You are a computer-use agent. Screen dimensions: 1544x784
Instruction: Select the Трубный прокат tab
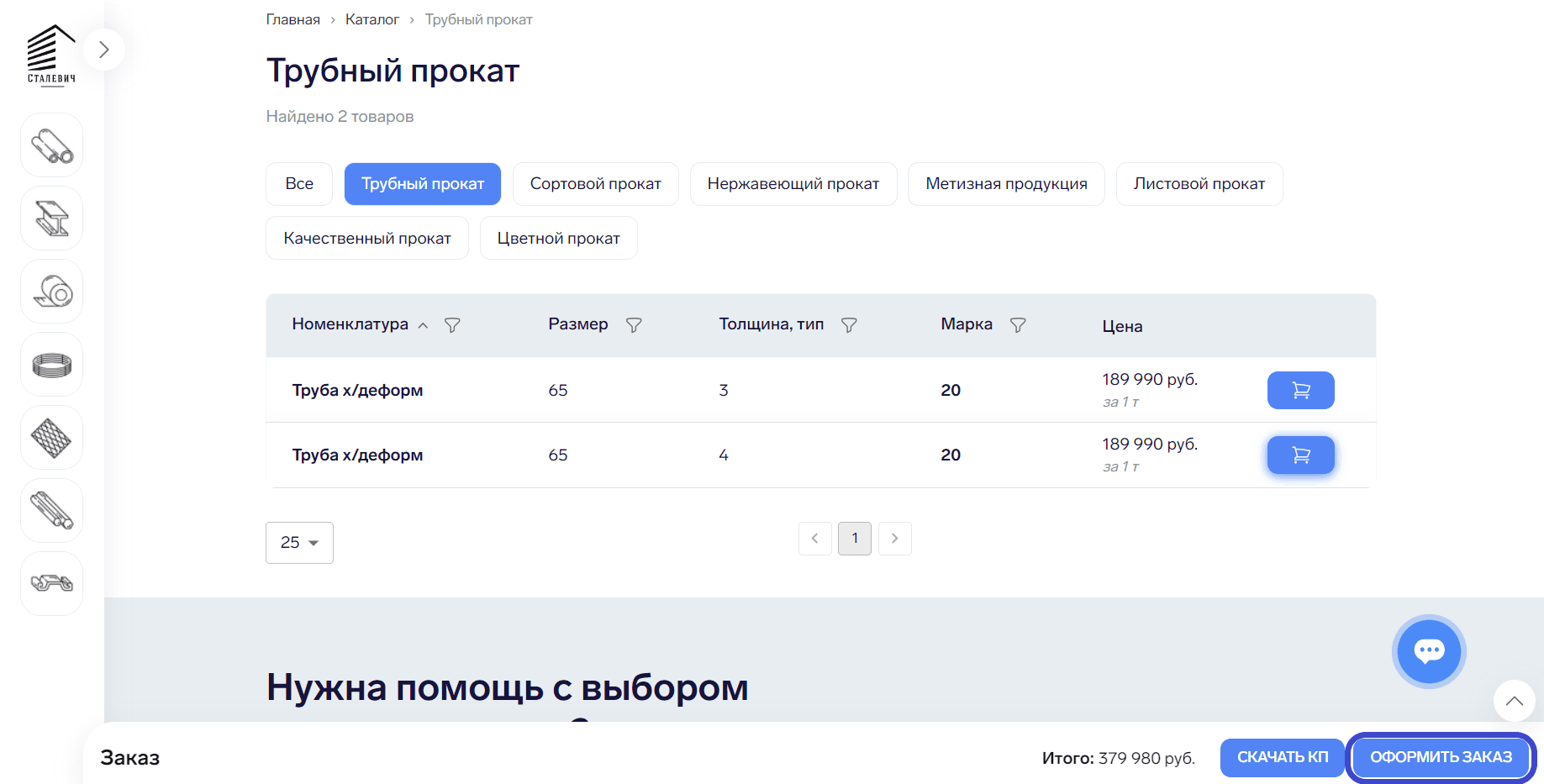pyautogui.click(x=423, y=184)
